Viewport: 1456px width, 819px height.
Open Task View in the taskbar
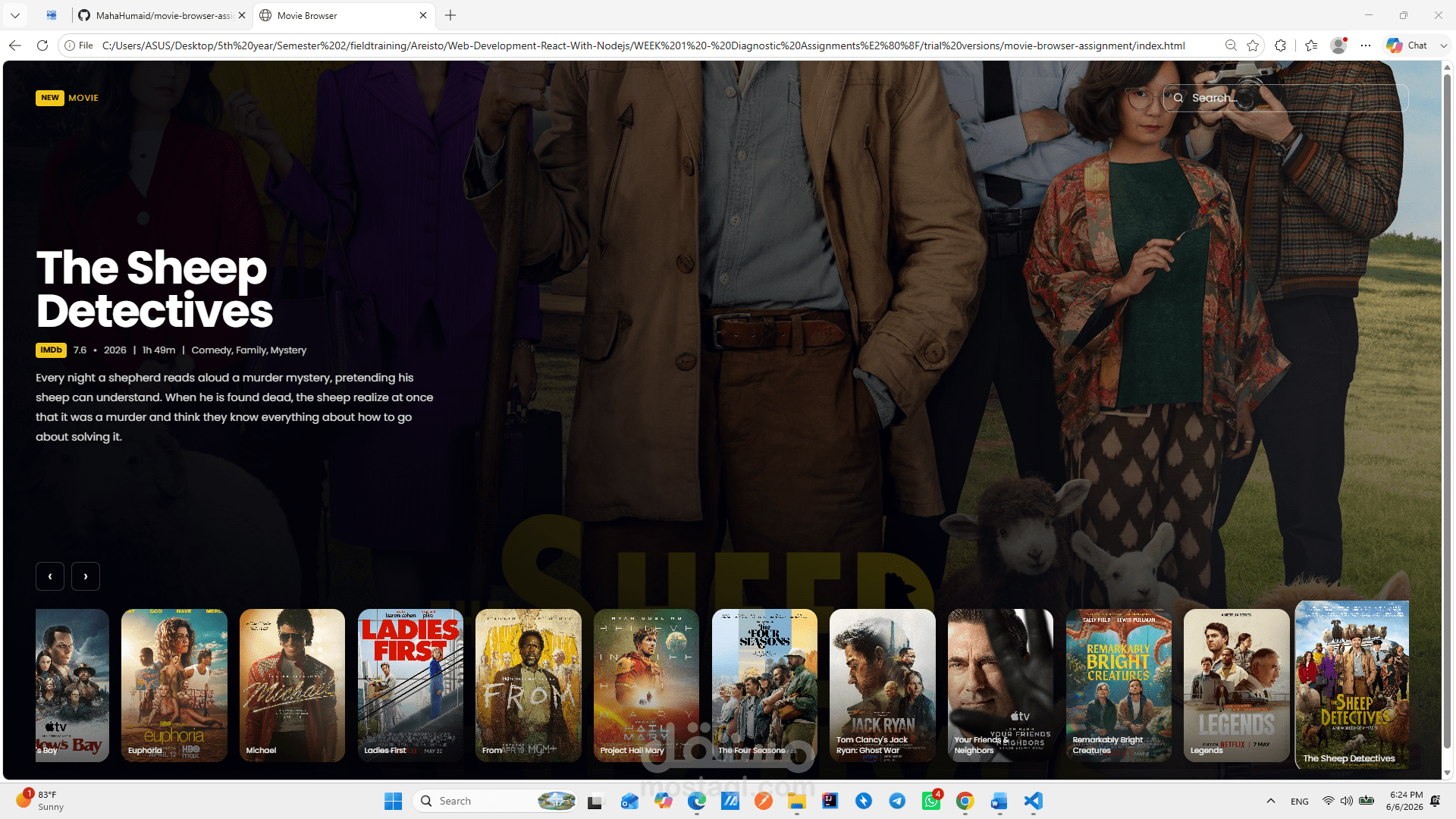click(595, 801)
